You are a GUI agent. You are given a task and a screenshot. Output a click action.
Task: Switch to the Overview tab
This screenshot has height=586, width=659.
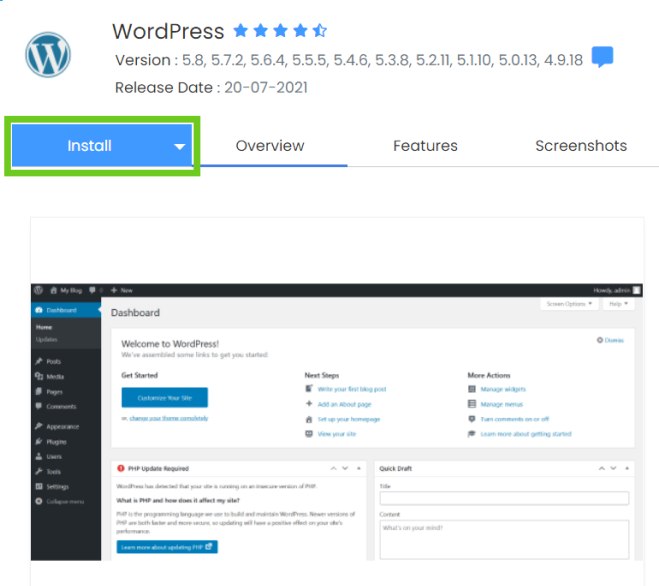click(x=270, y=146)
